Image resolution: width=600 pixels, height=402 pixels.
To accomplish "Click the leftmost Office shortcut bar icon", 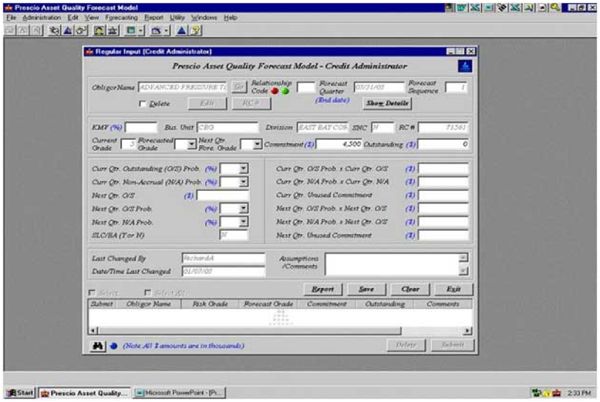I will point(450,8).
